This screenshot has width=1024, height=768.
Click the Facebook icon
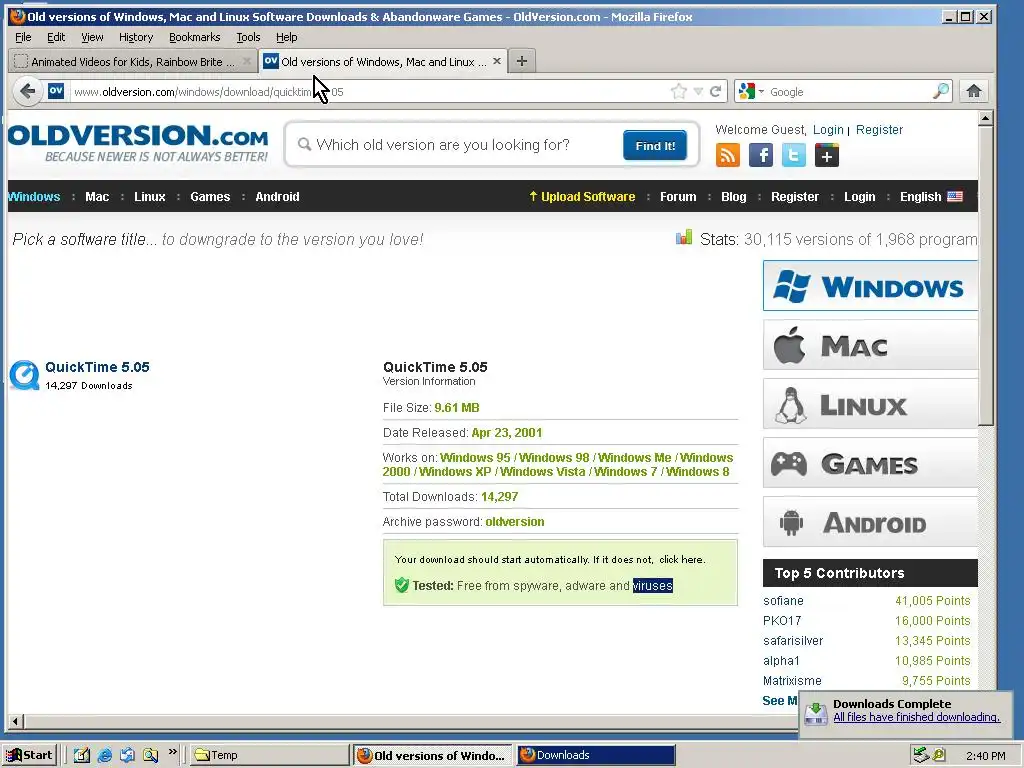click(x=761, y=155)
